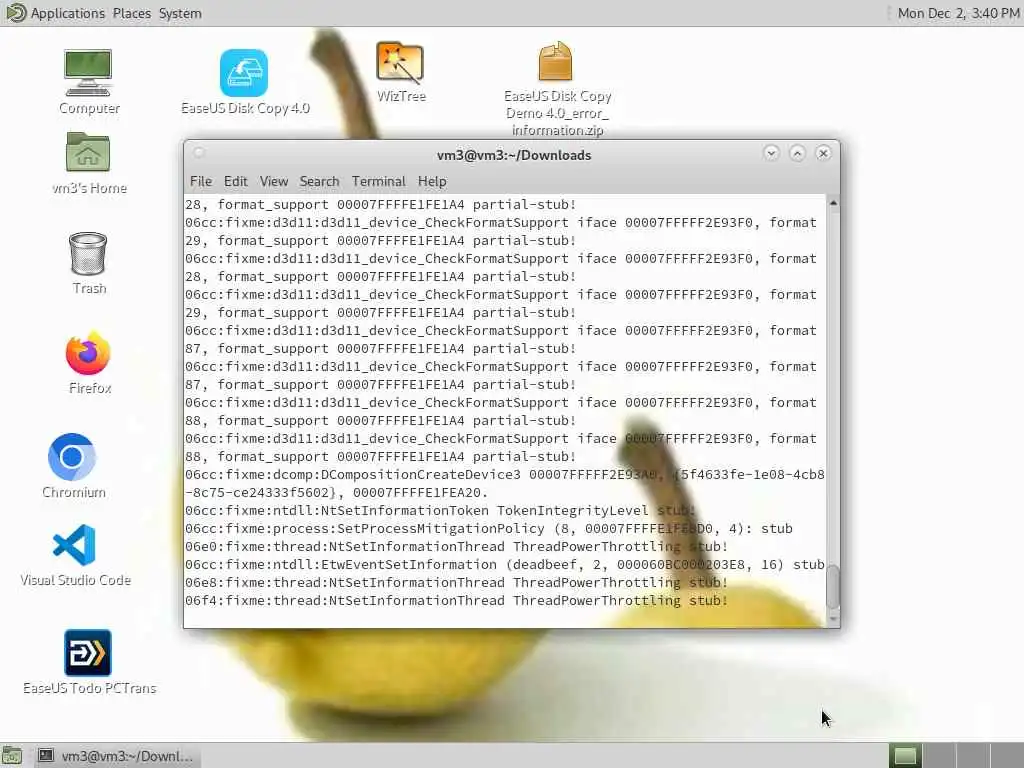This screenshot has height=768, width=1024.
Task: Click the MATE logo in top panel
Action: tap(15, 12)
